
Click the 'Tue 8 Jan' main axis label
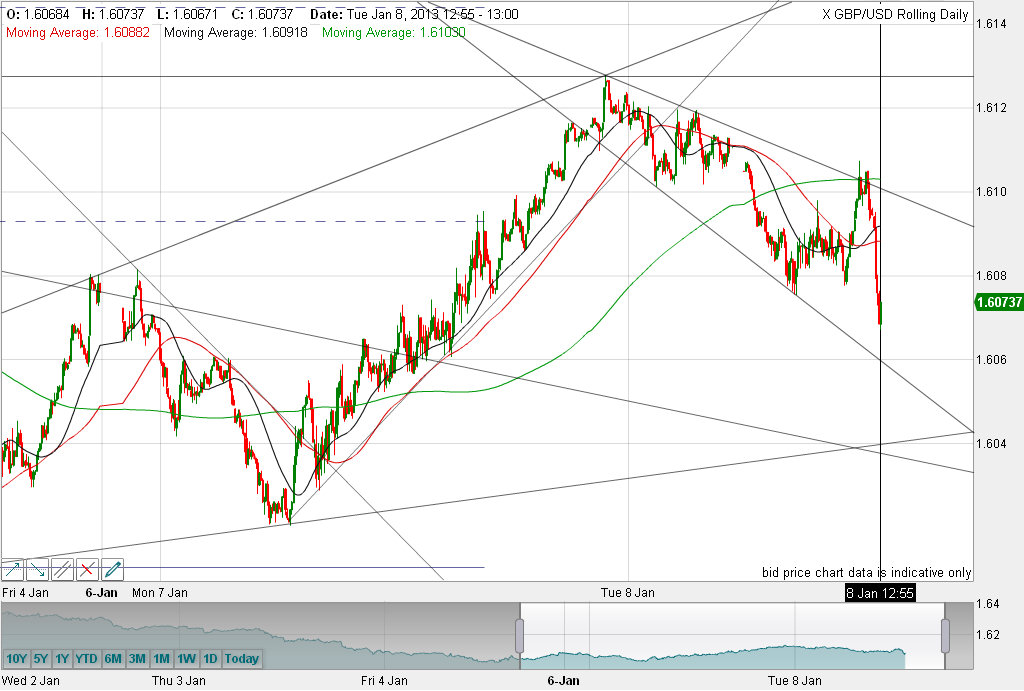tap(628, 592)
